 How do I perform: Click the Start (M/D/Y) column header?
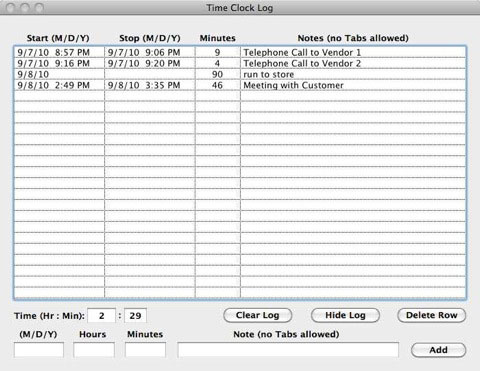[x=58, y=38]
